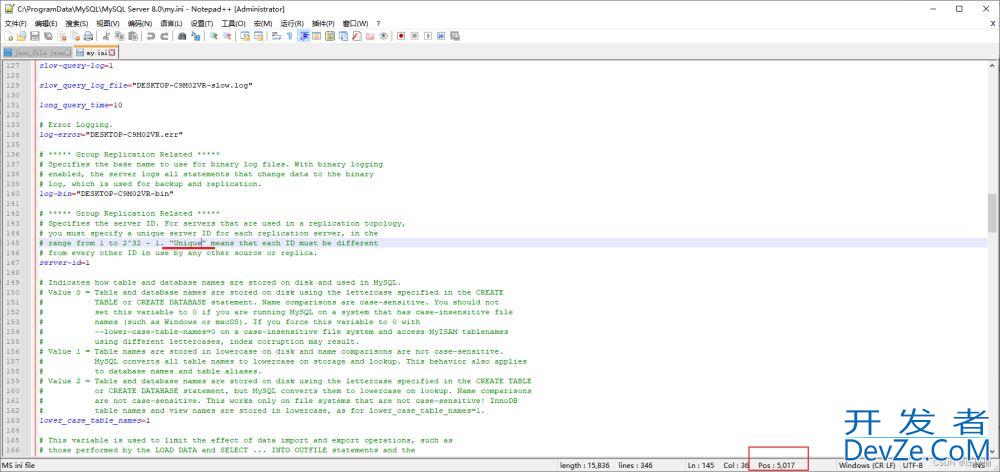Create a new document with toolbar New icon
Screen dimensions: 1000x472
tap(9, 36)
